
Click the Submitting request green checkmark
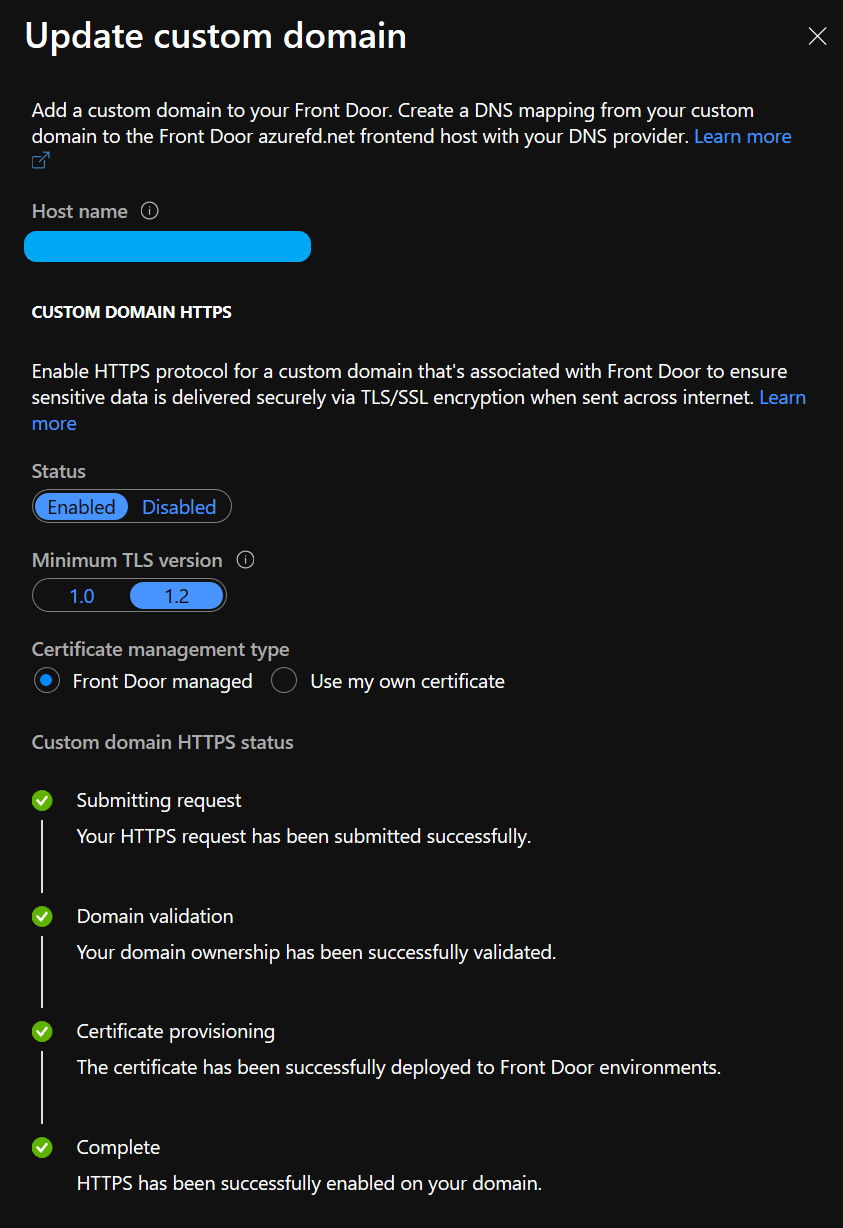pos(42,800)
